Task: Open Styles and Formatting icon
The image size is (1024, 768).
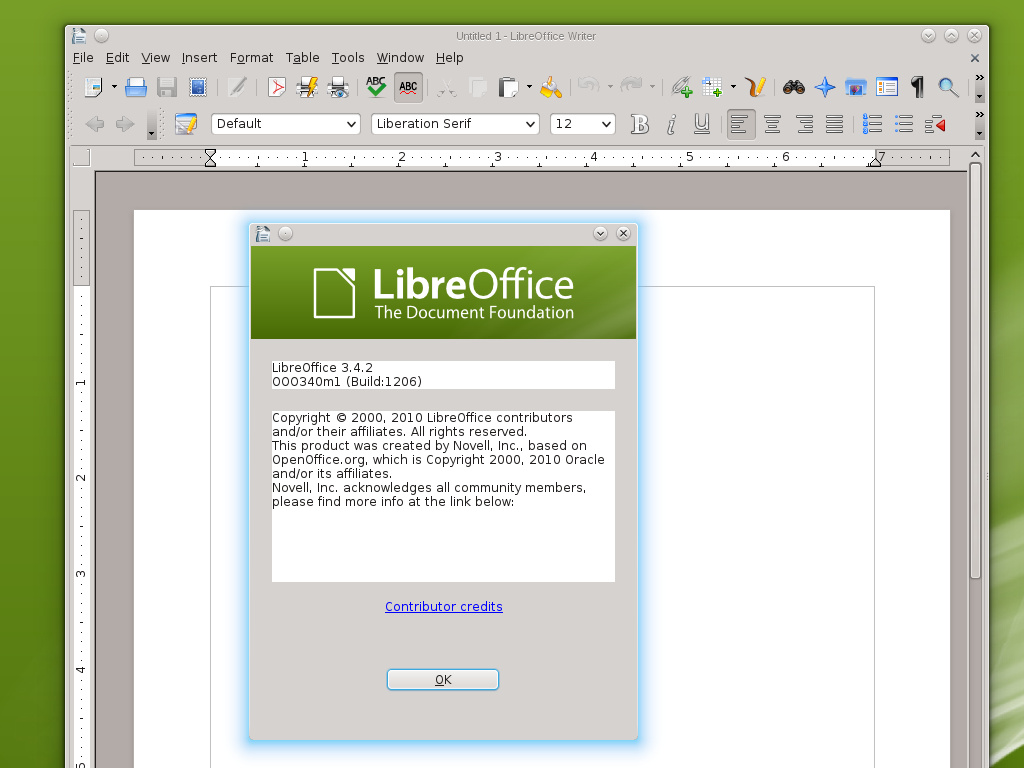Action: (186, 123)
